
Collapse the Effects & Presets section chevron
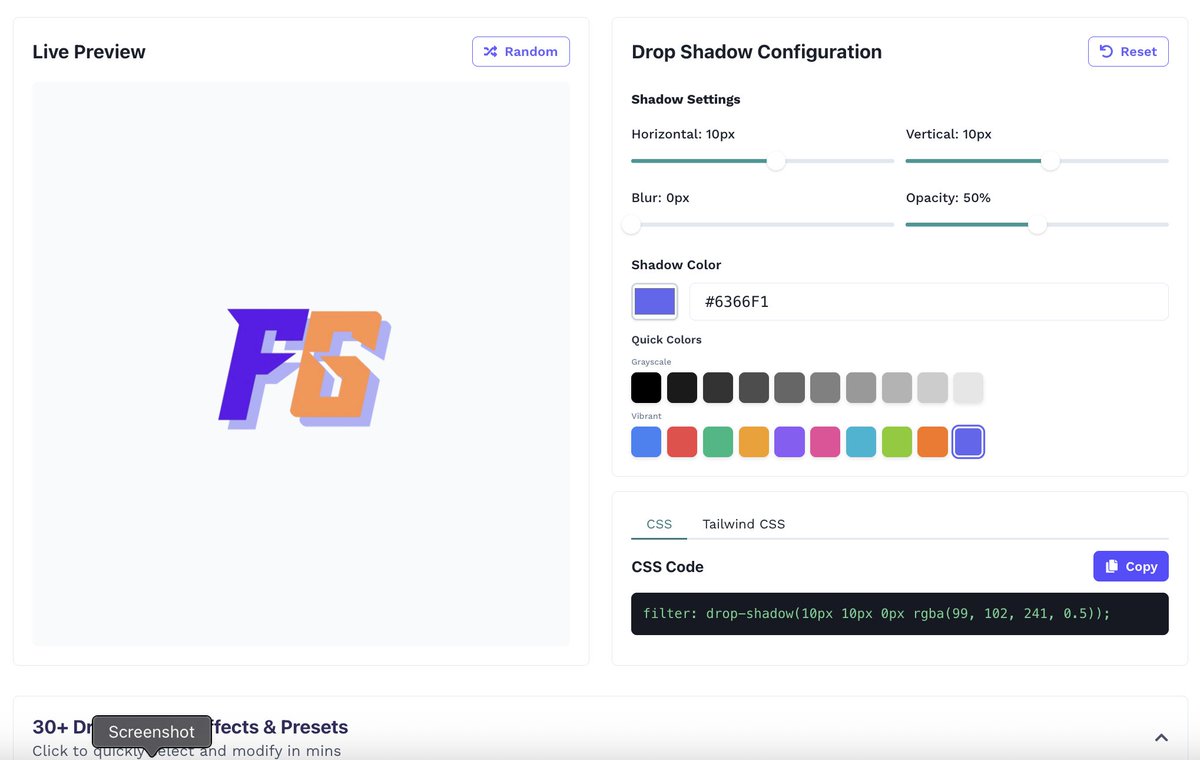pyautogui.click(x=1161, y=738)
